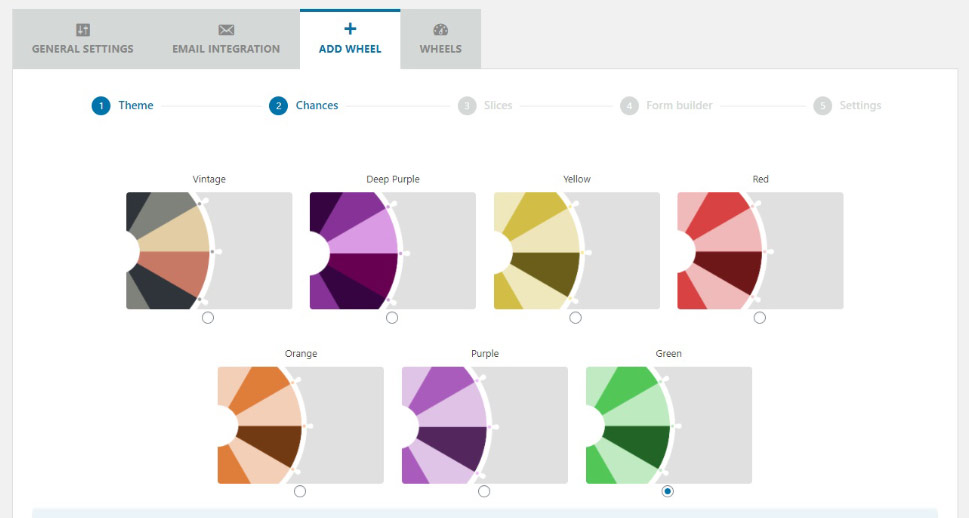Screen dimensions: 969x518
Task: Click the "Orange" theme label
Action: point(301,354)
